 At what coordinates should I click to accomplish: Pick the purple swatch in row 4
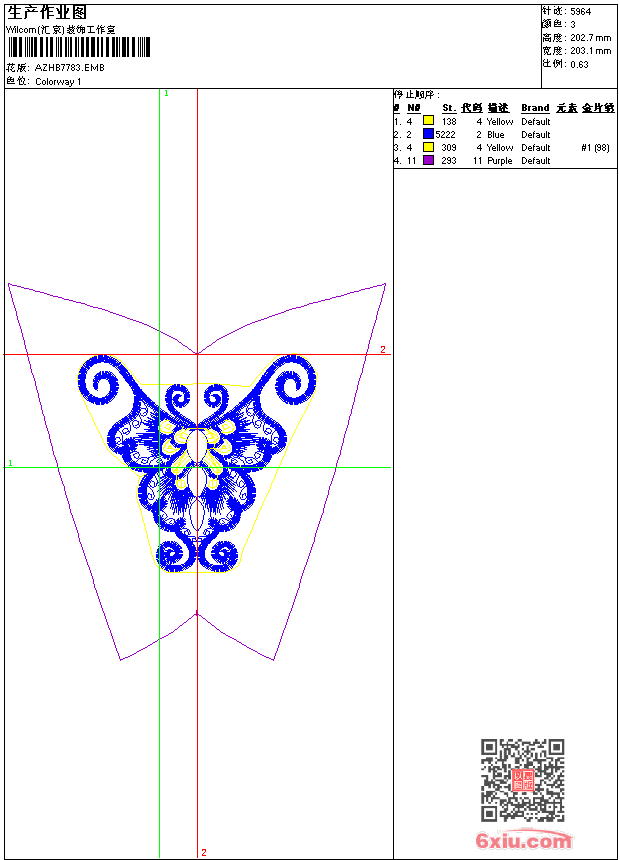(429, 160)
